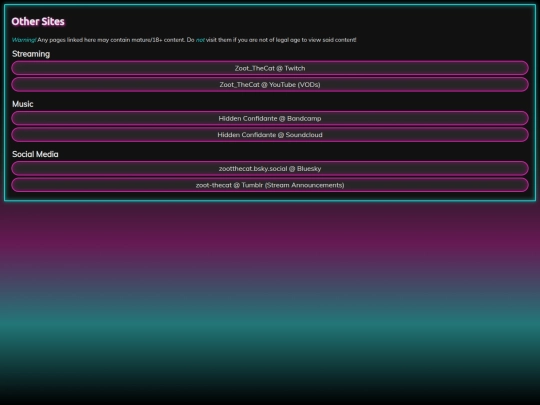The image size is (540, 405).
Task: Open the Zoot_TheCat @ YouTube (VODs) link
Action: click(x=270, y=85)
